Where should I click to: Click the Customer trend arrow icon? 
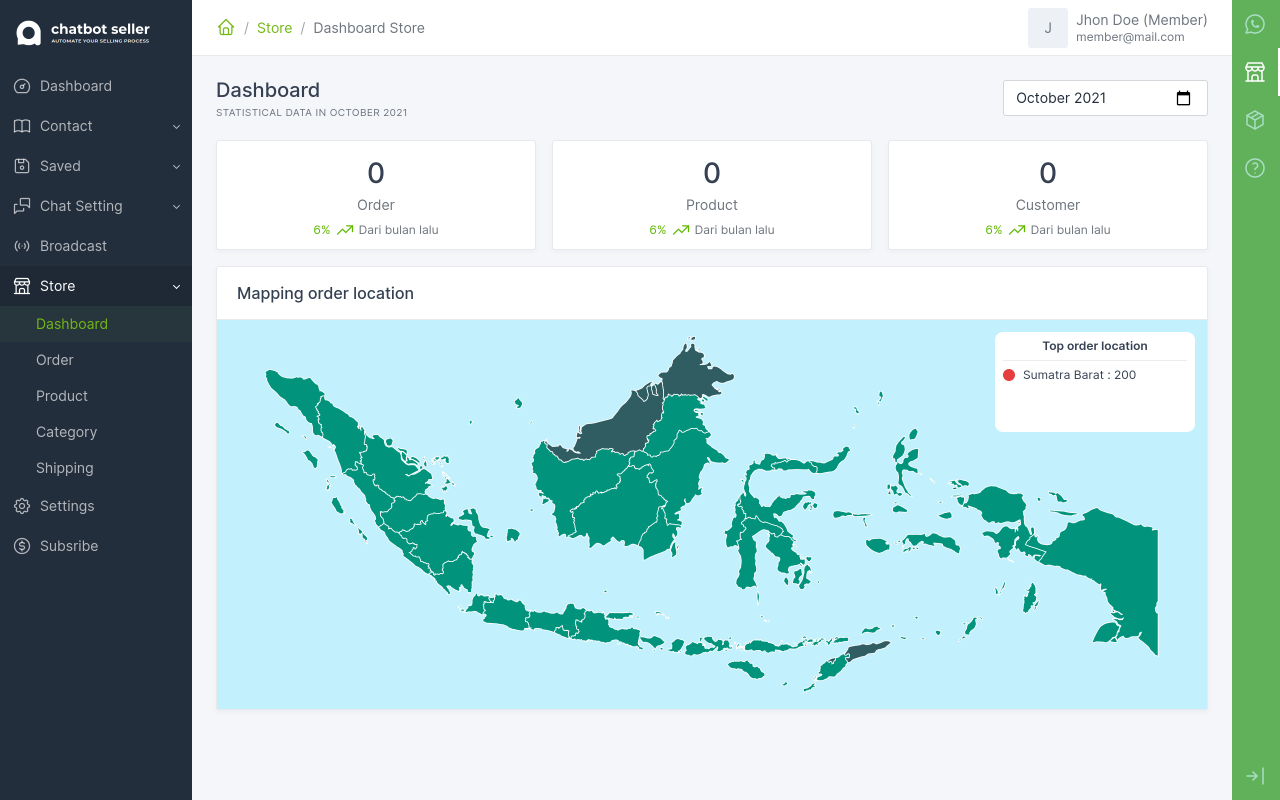pyautogui.click(x=1017, y=230)
